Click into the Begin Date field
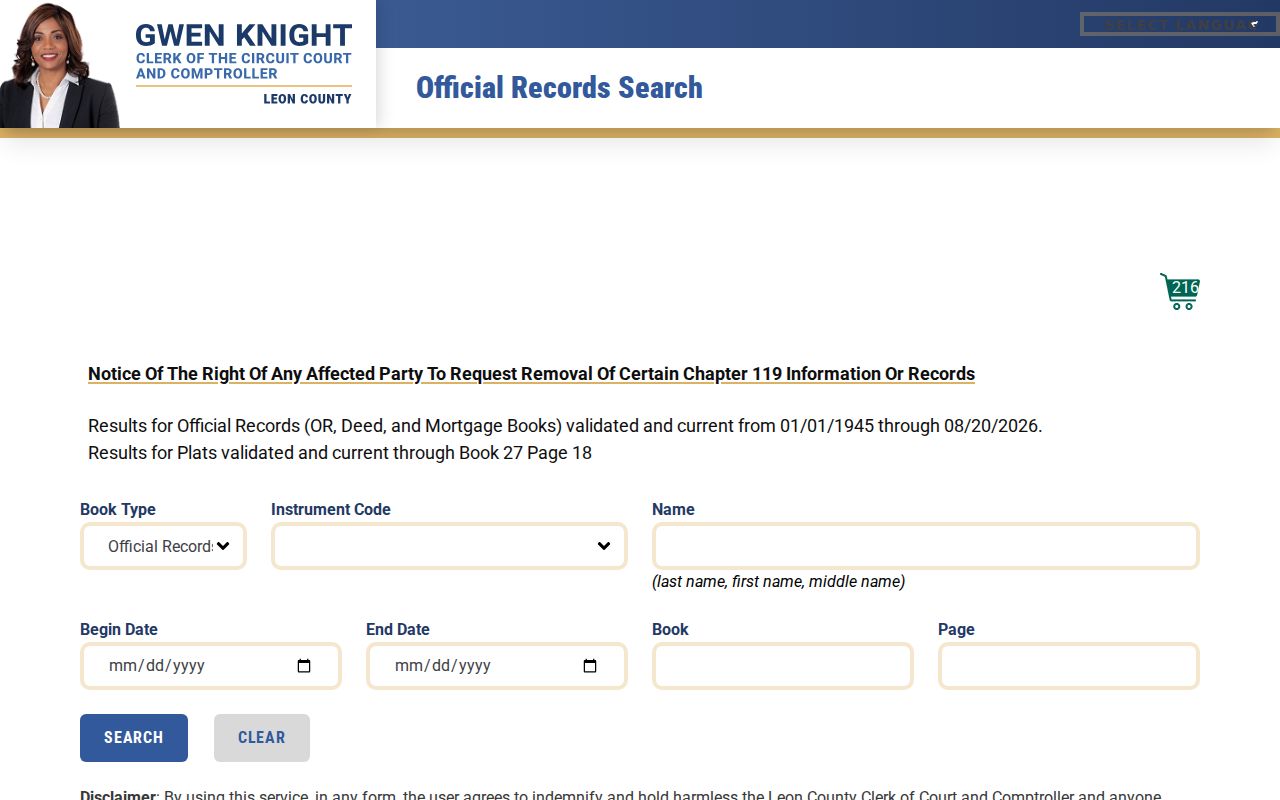1280x800 pixels. (x=211, y=666)
